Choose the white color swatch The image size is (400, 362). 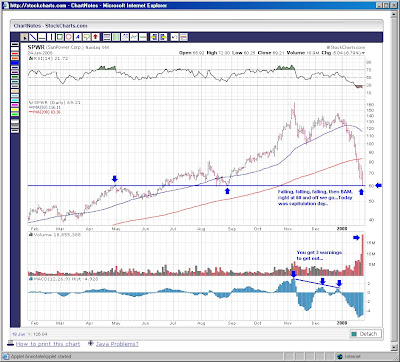pyautogui.click(x=15, y=49)
